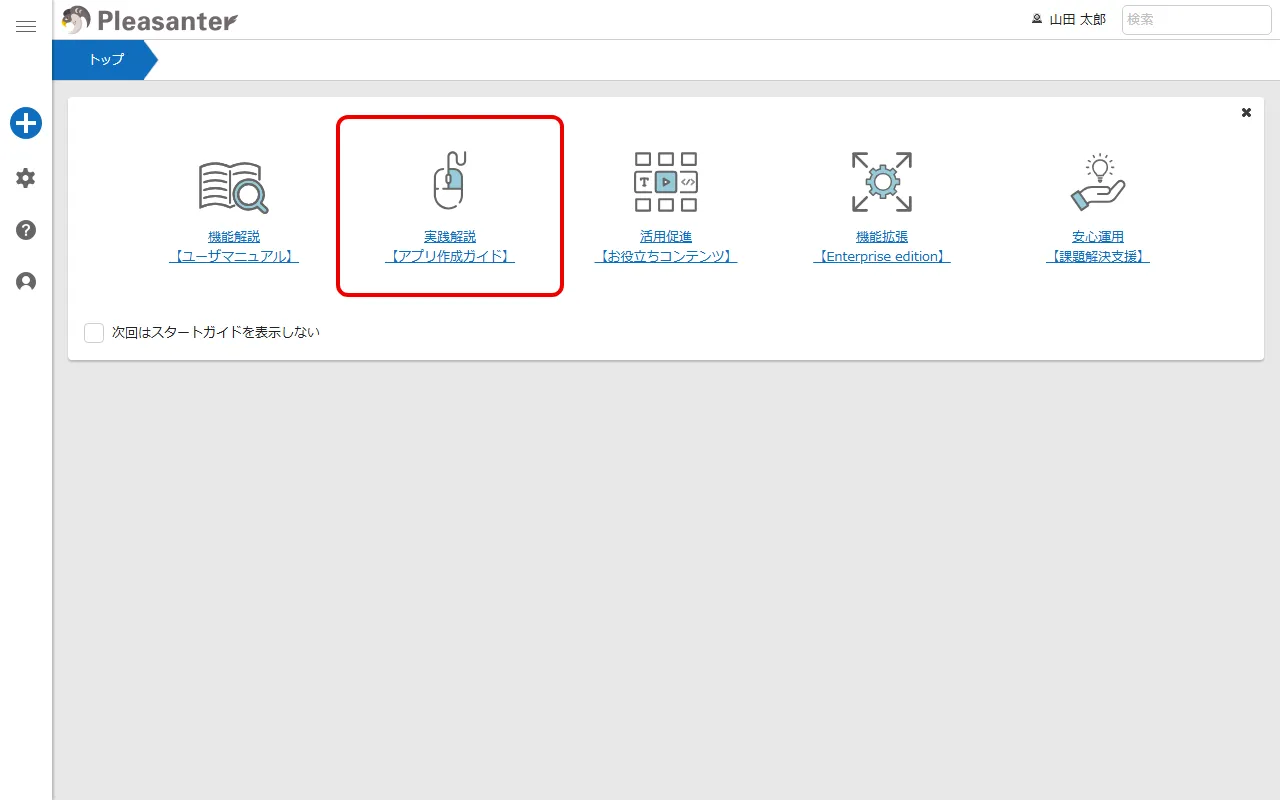Focus the 検索 search field
The width and height of the screenshot is (1280, 800).
(1196, 20)
